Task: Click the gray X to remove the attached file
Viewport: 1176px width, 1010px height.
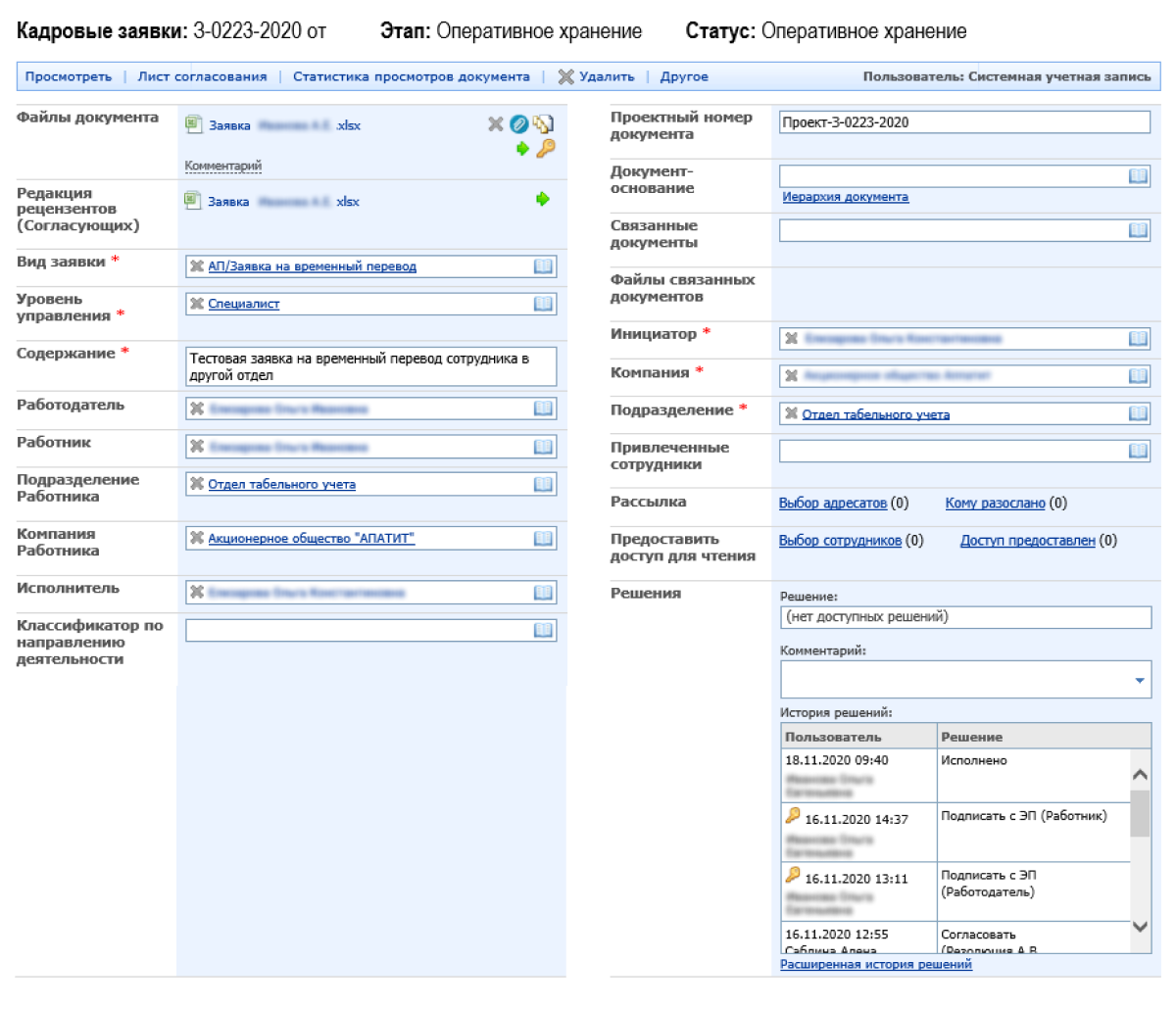Action: [x=496, y=123]
